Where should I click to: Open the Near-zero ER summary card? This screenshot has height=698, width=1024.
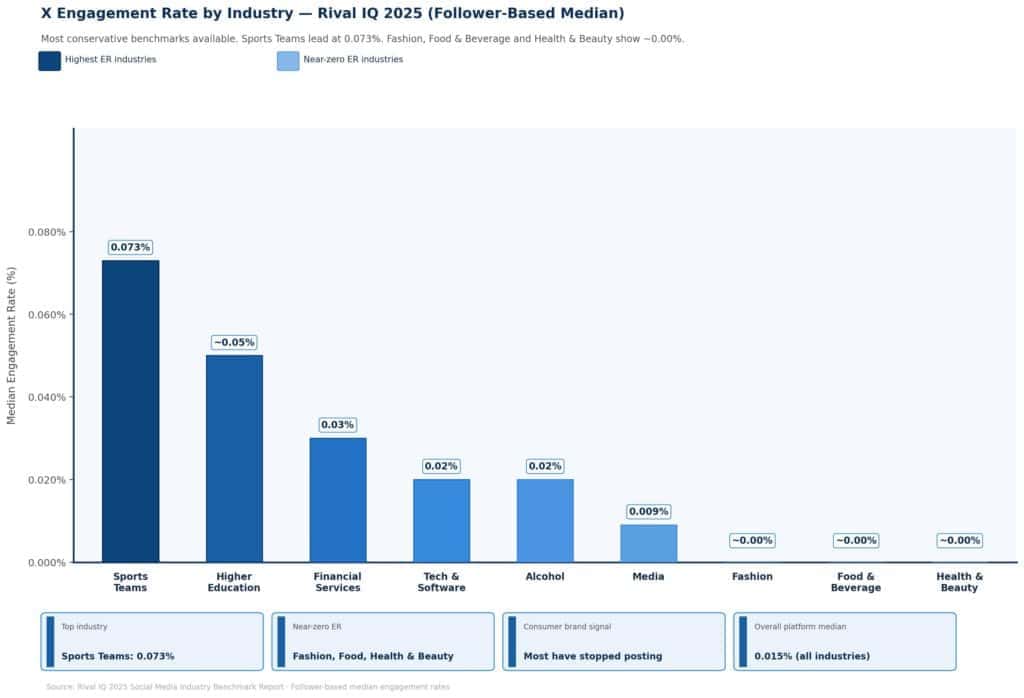pos(383,641)
